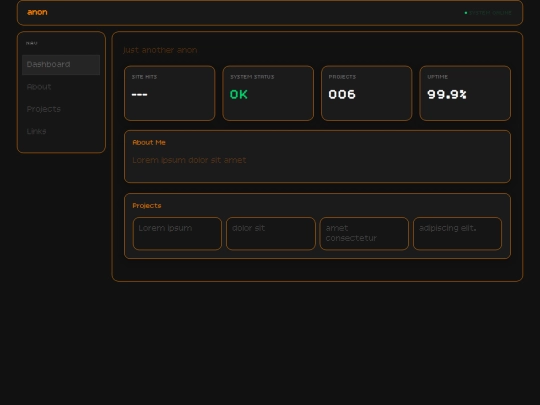Screen dimensions: 540x405
Task: Open the Dashboard nav item
Action: tap(61, 65)
